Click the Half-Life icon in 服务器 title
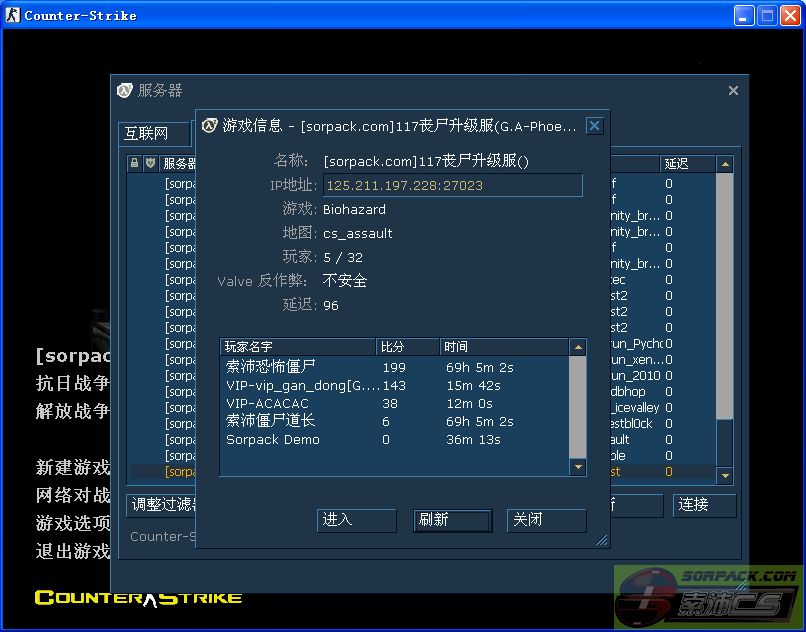The height and width of the screenshot is (632, 806). tap(124, 90)
